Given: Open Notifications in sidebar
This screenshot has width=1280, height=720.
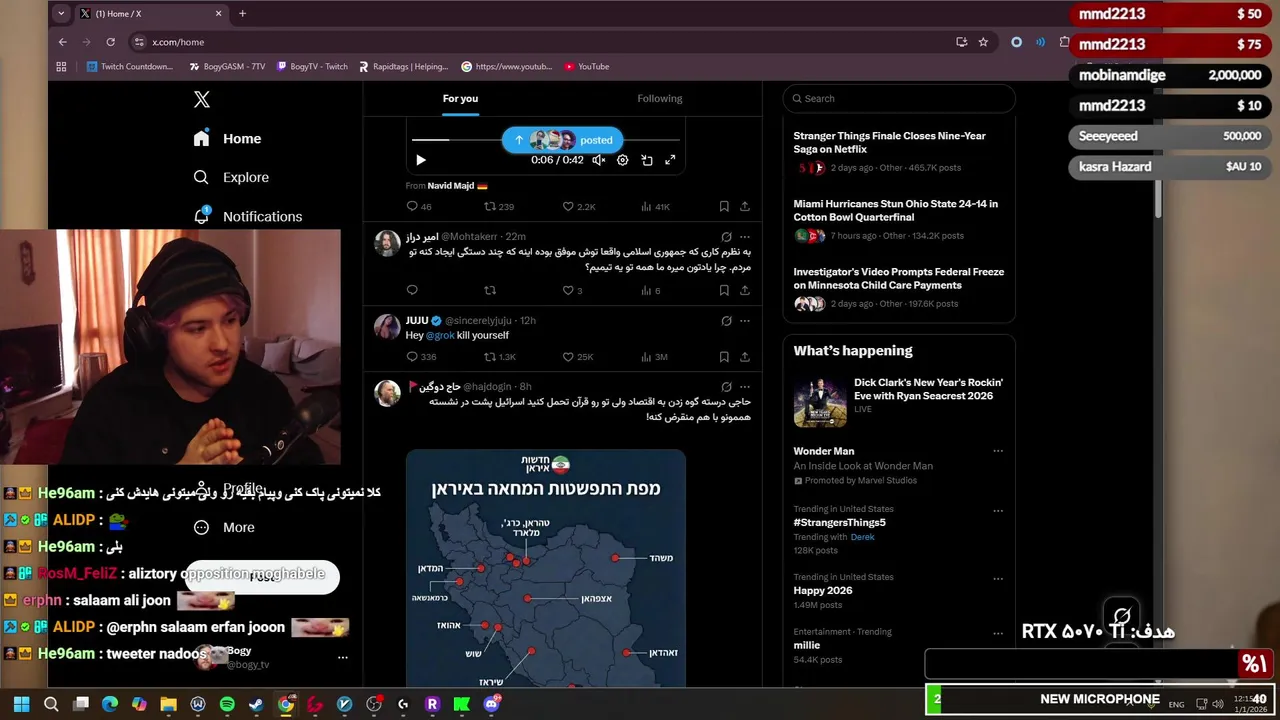Looking at the screenshot, I should [x=248, y=216].
